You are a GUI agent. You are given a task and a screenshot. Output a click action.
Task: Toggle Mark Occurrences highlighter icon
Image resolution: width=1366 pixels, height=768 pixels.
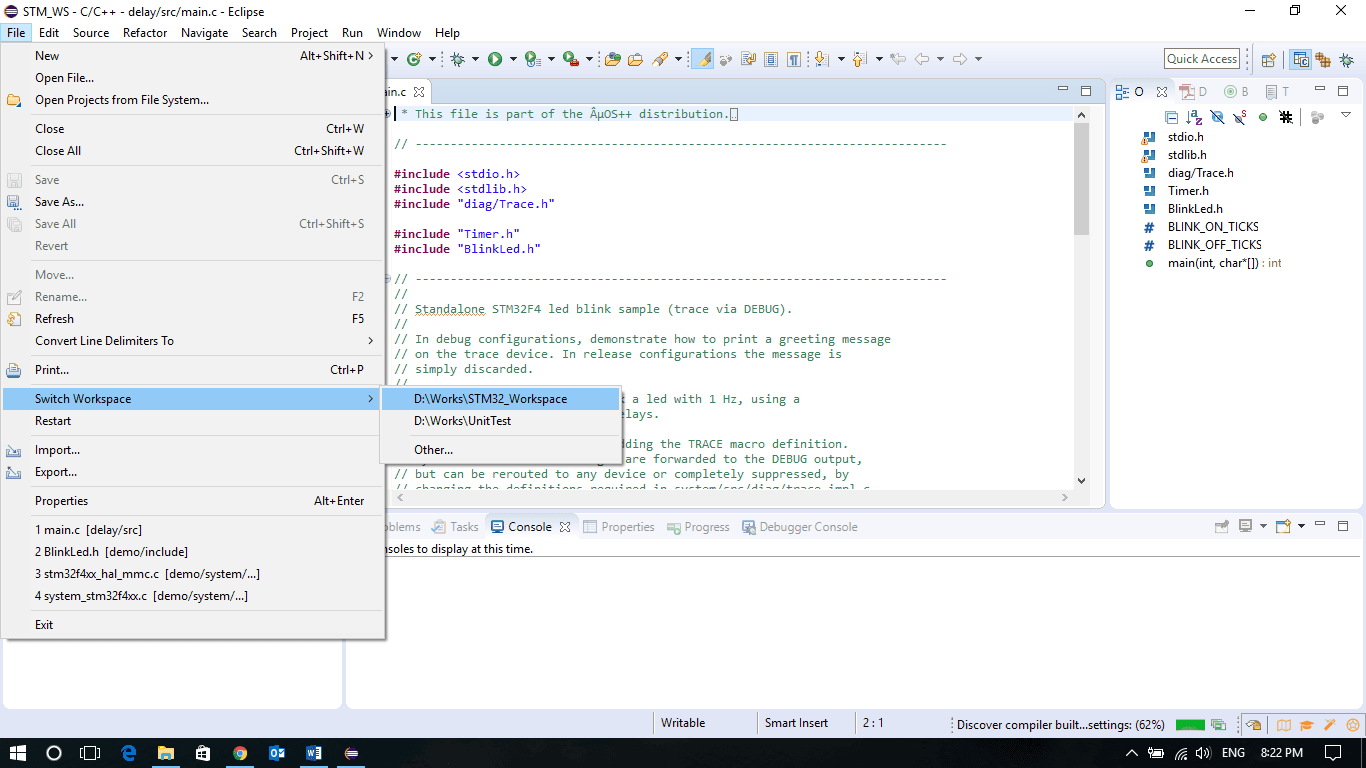703,59
